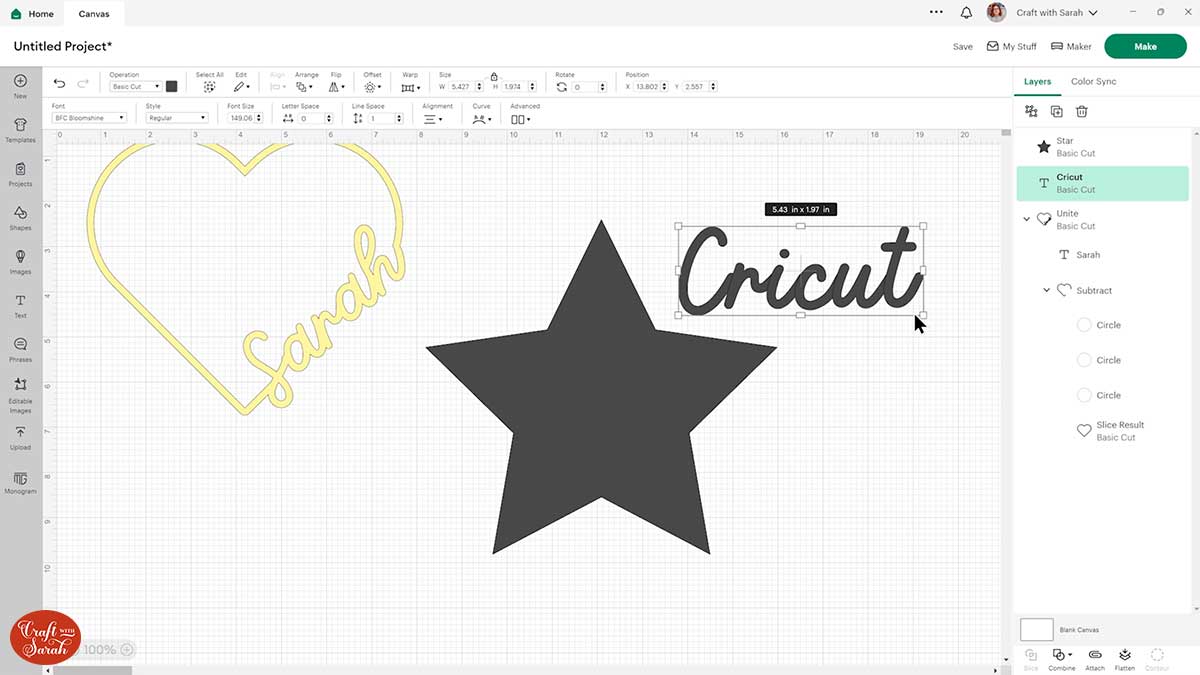Click the Flatten button

pos(1125,659)
